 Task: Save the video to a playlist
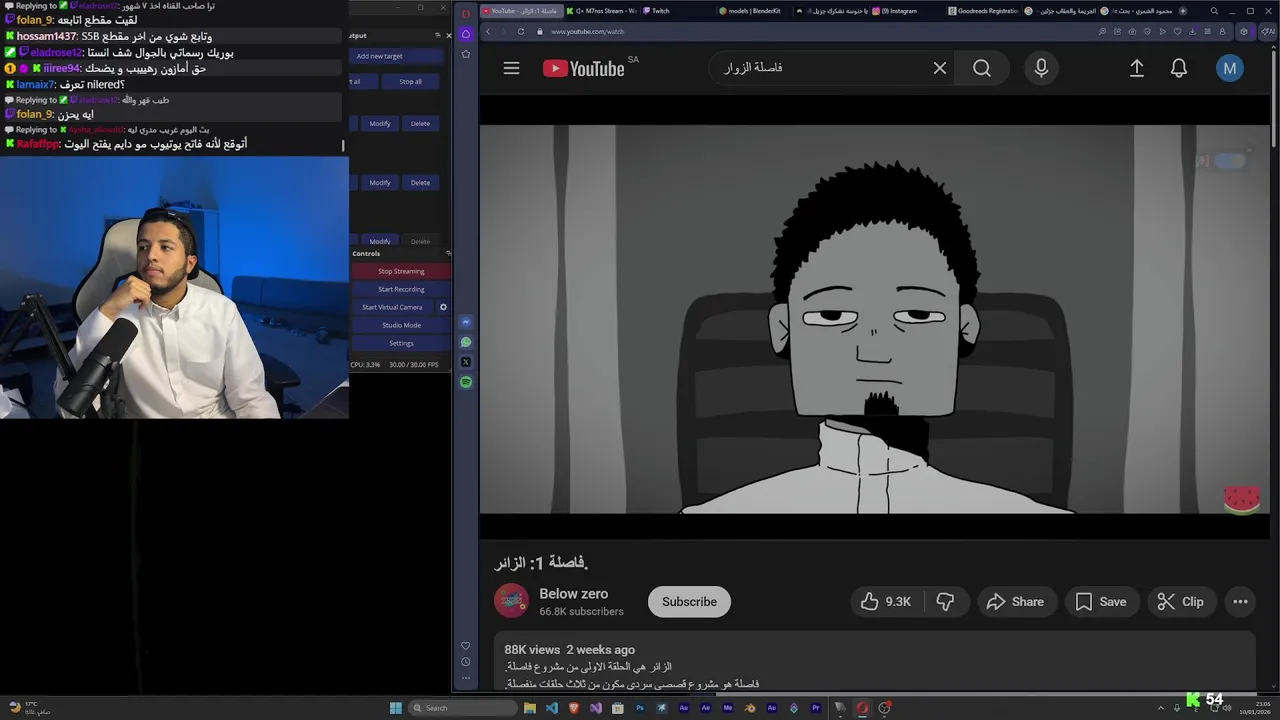(x=1101, y=601)
